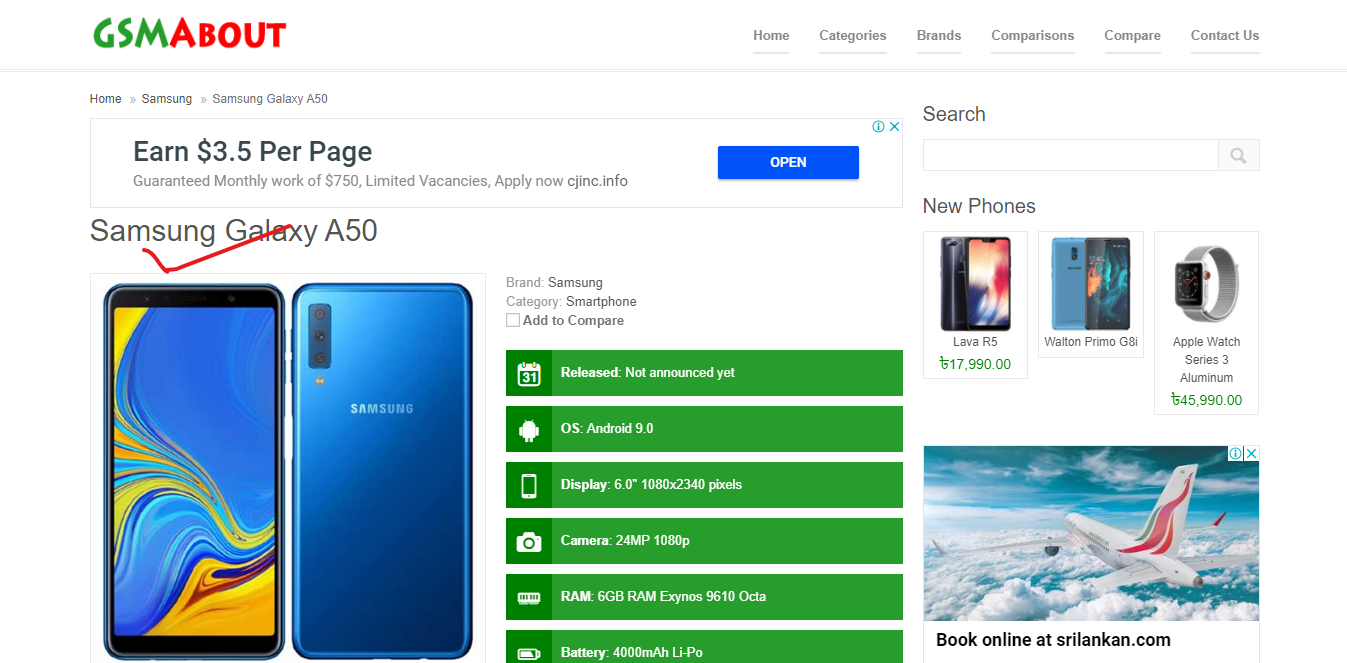Click the Smartphone category link
1347x663 pixels.
(x=601, y=301)
